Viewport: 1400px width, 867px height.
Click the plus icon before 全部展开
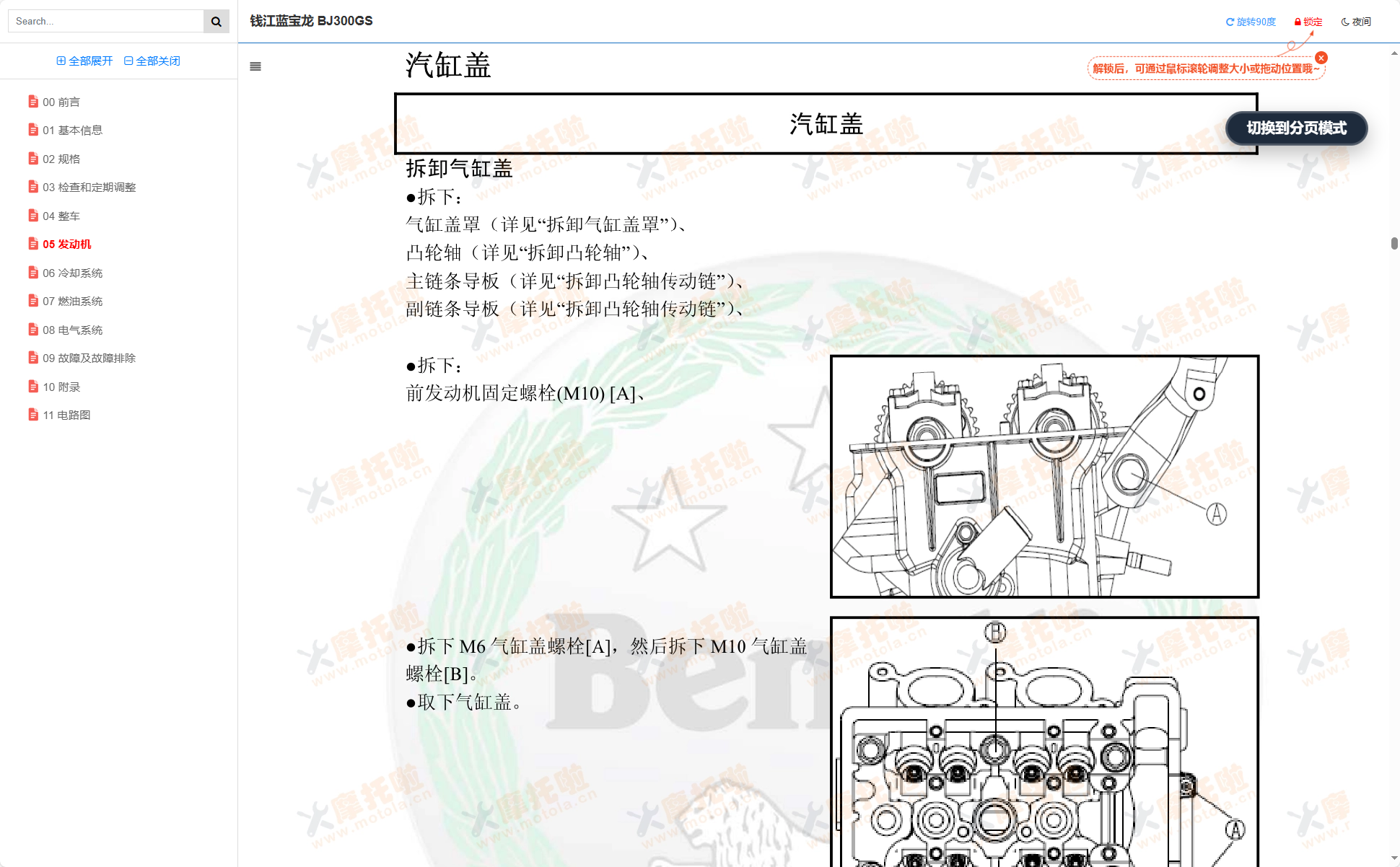pos(61,61)
